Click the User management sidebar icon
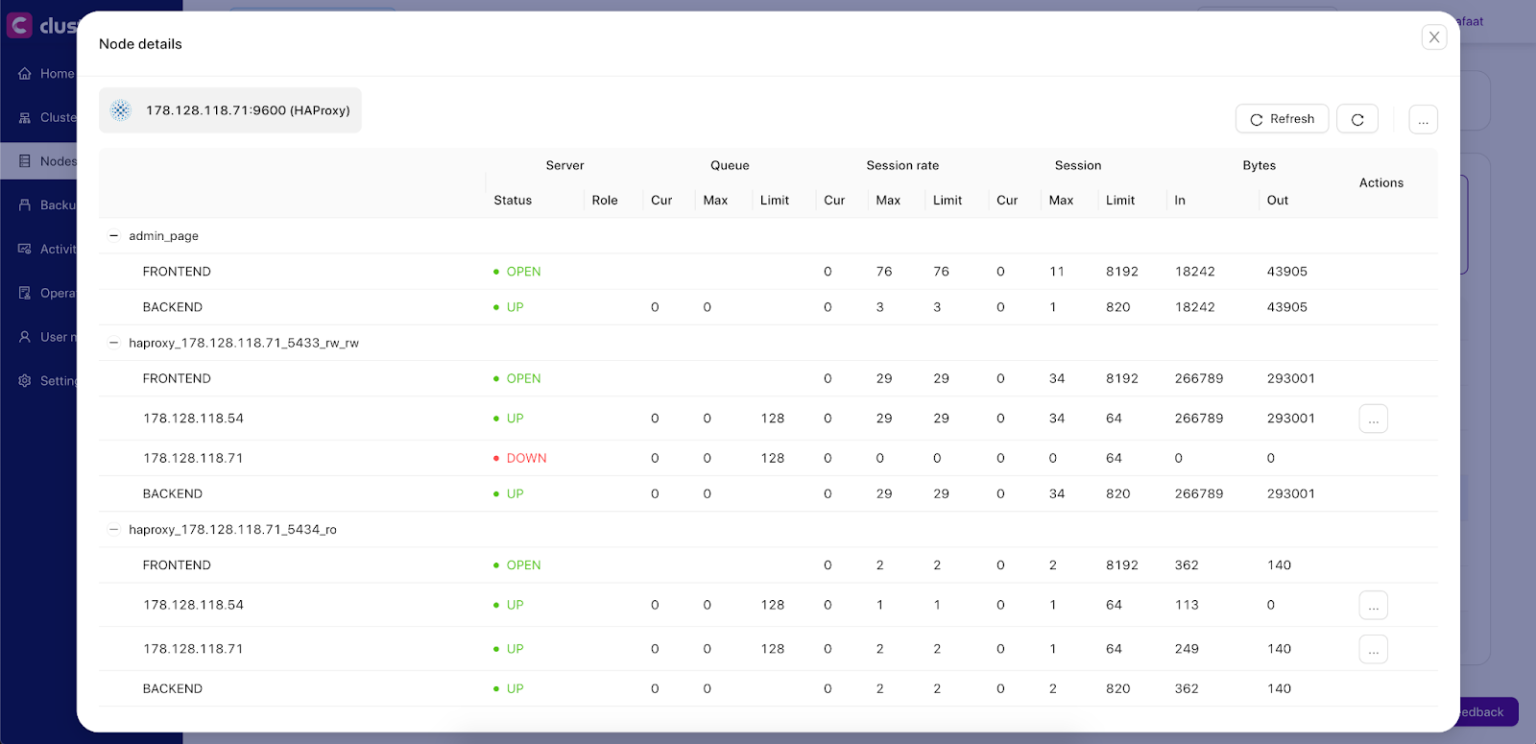1536x744 pixels. coord(25,337)
